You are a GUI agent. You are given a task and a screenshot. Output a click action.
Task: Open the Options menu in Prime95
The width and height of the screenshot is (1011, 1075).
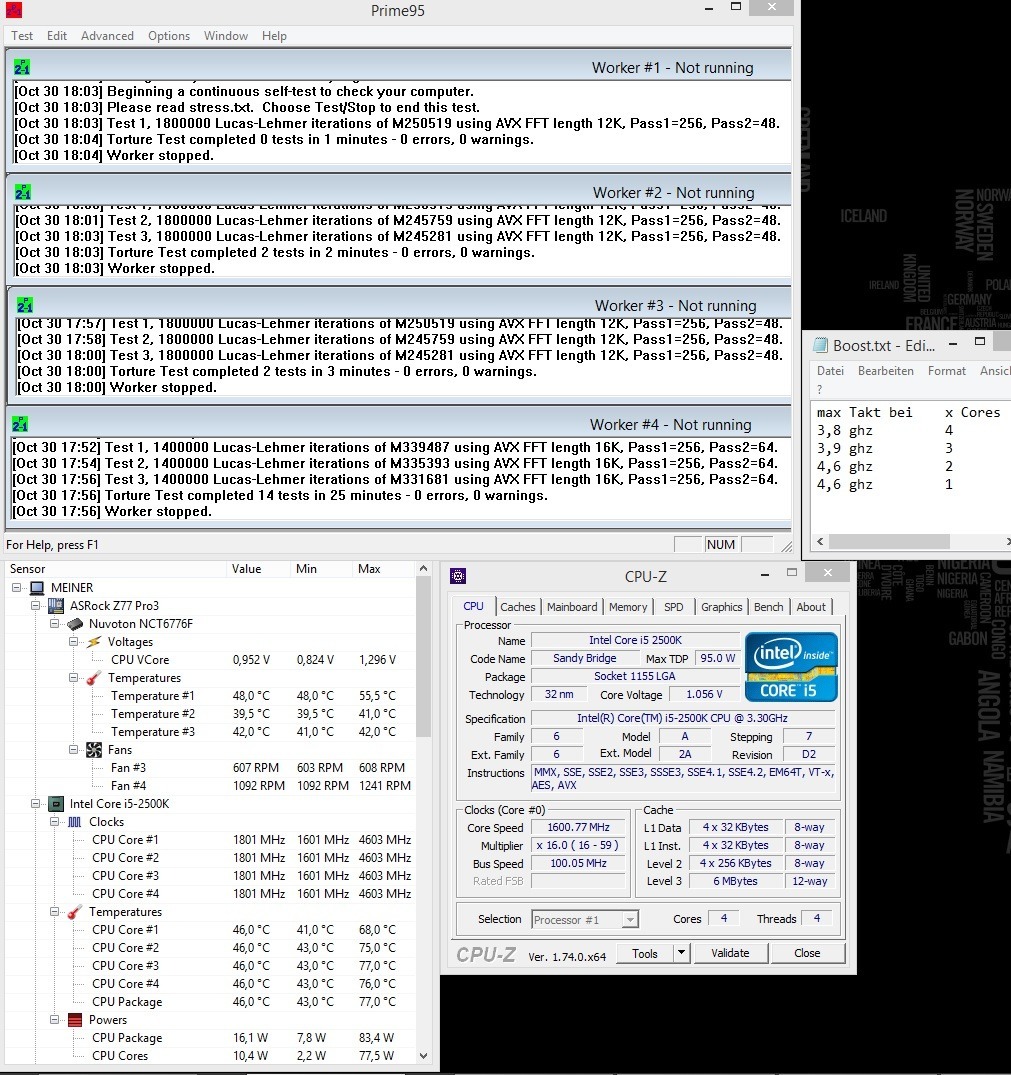click(x=169, y=36)
